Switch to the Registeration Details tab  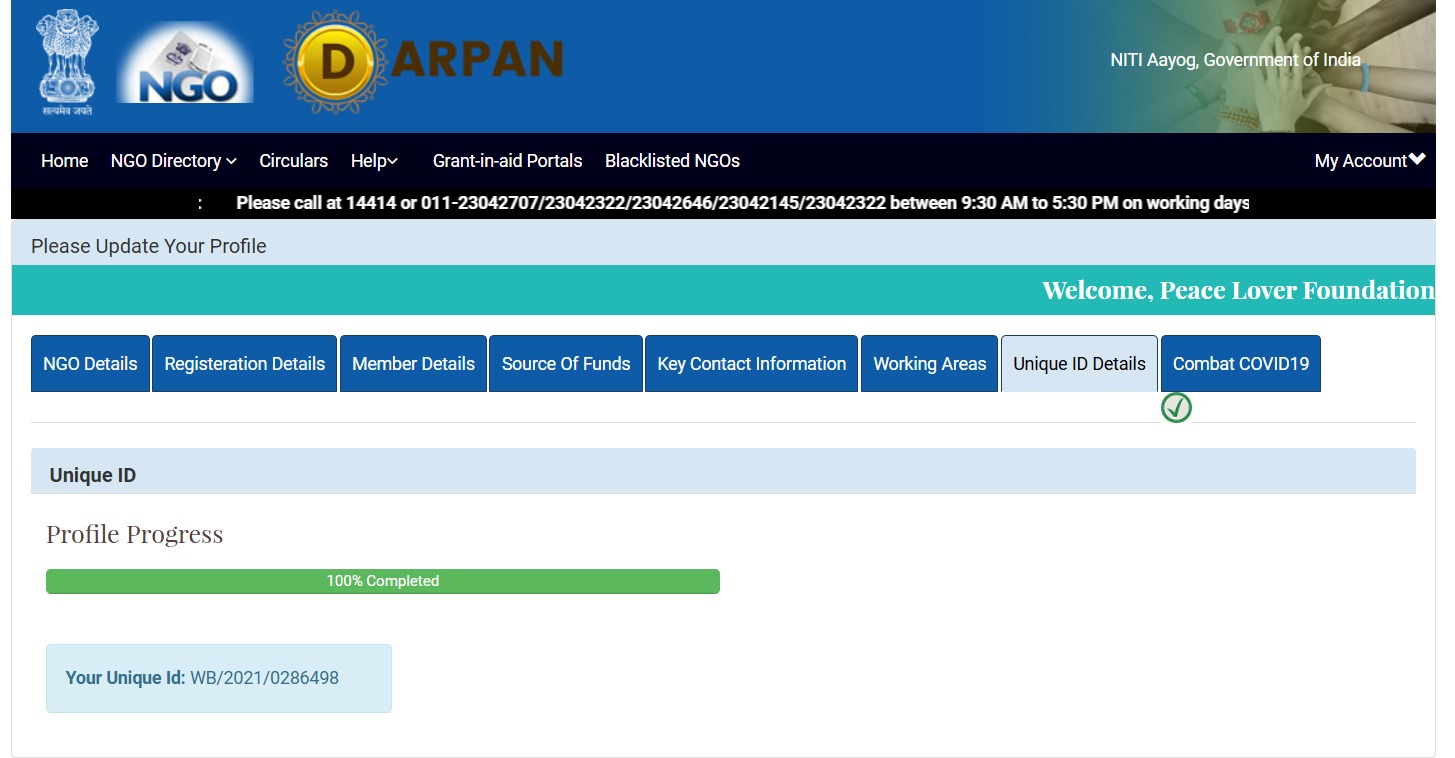pos(244,364)
